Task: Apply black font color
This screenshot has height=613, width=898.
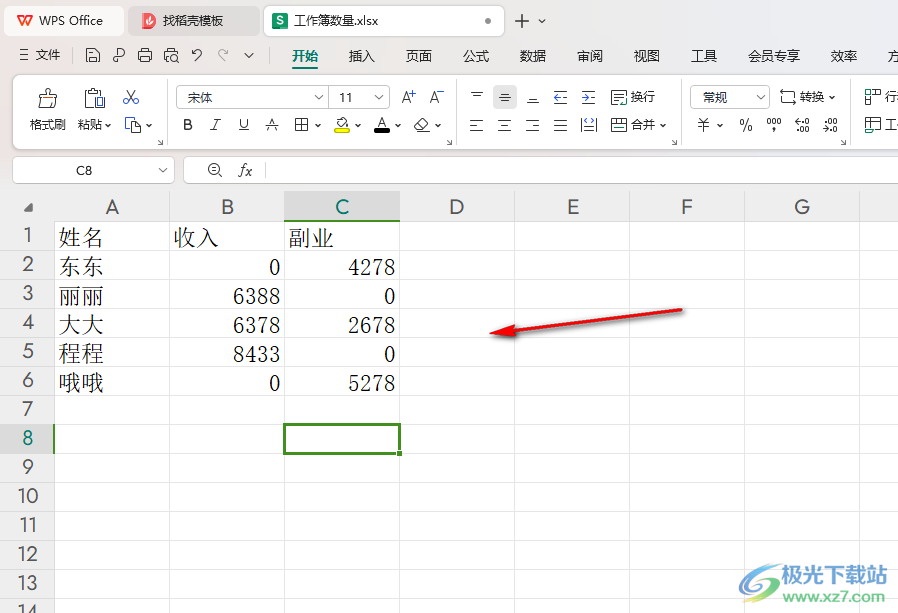Action: click(382, 125)
